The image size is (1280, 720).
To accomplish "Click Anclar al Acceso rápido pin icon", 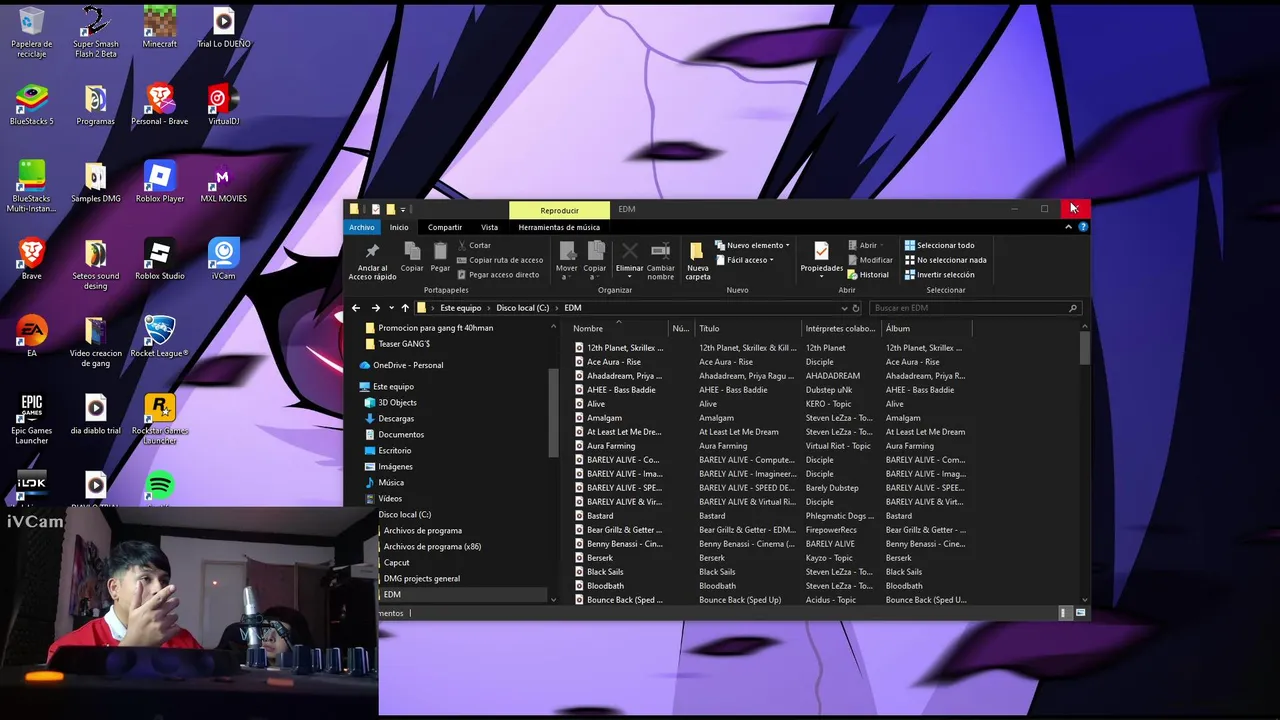I will [372, 251].
